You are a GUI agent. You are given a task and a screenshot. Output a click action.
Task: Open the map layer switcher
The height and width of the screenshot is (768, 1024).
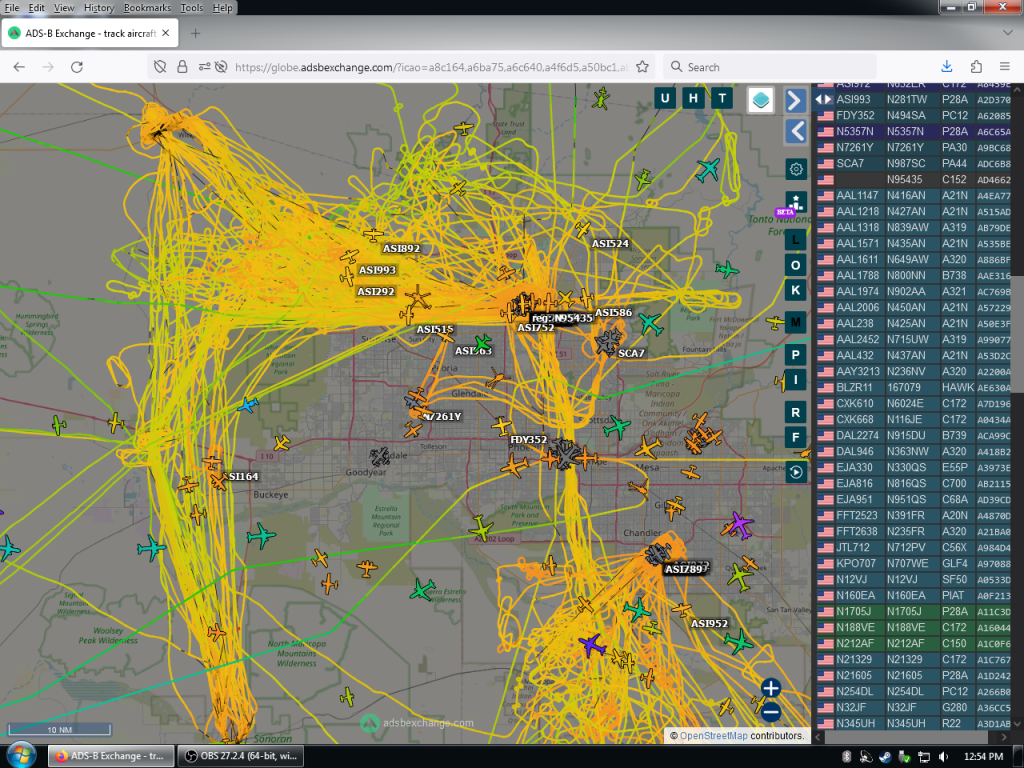pos(760,100)
